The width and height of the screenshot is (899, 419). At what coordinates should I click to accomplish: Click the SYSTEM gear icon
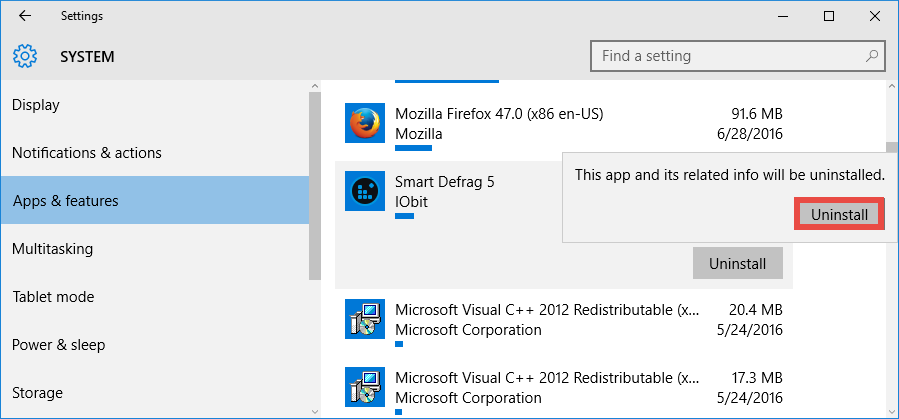click(x=25, y=56)
